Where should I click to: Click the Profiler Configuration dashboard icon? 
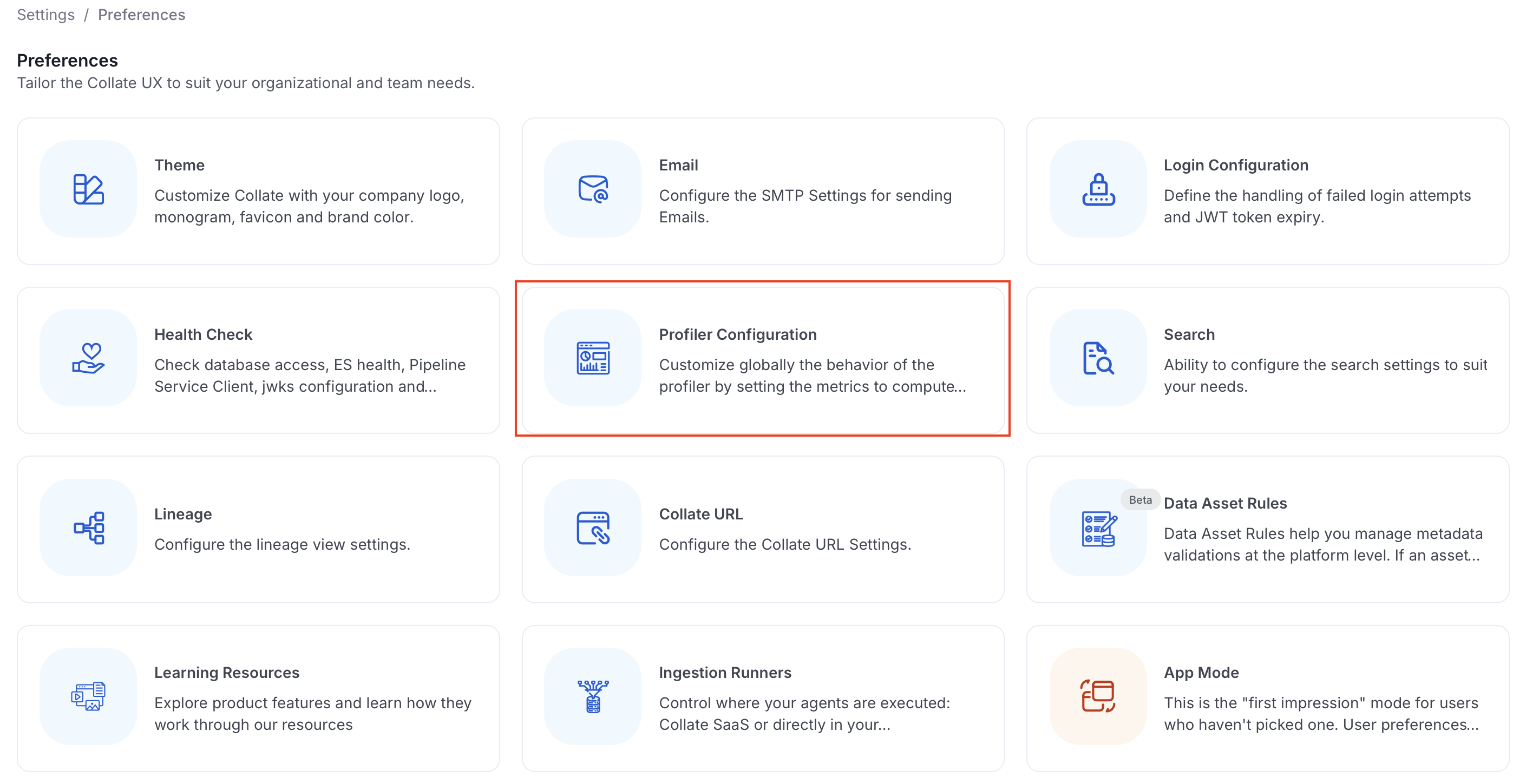[593, 358]
